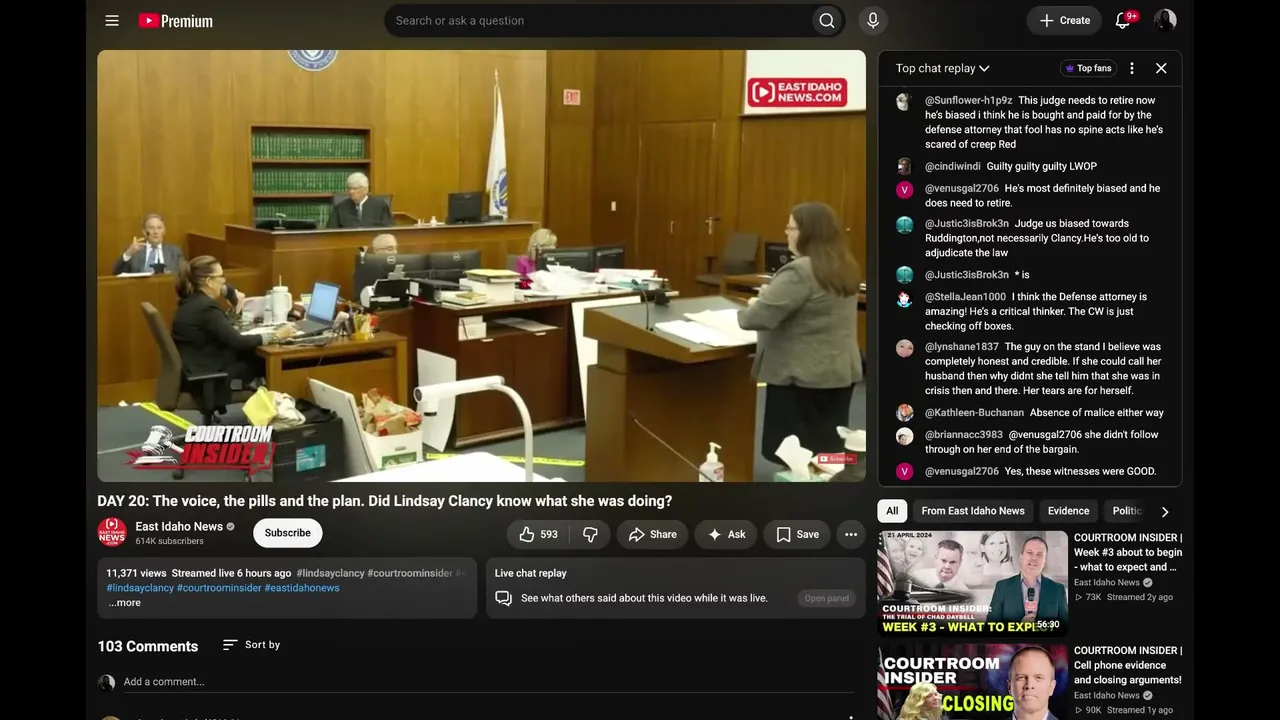Open account avatar menu
Screen dimensions: 1280x720
[1165, 20]
